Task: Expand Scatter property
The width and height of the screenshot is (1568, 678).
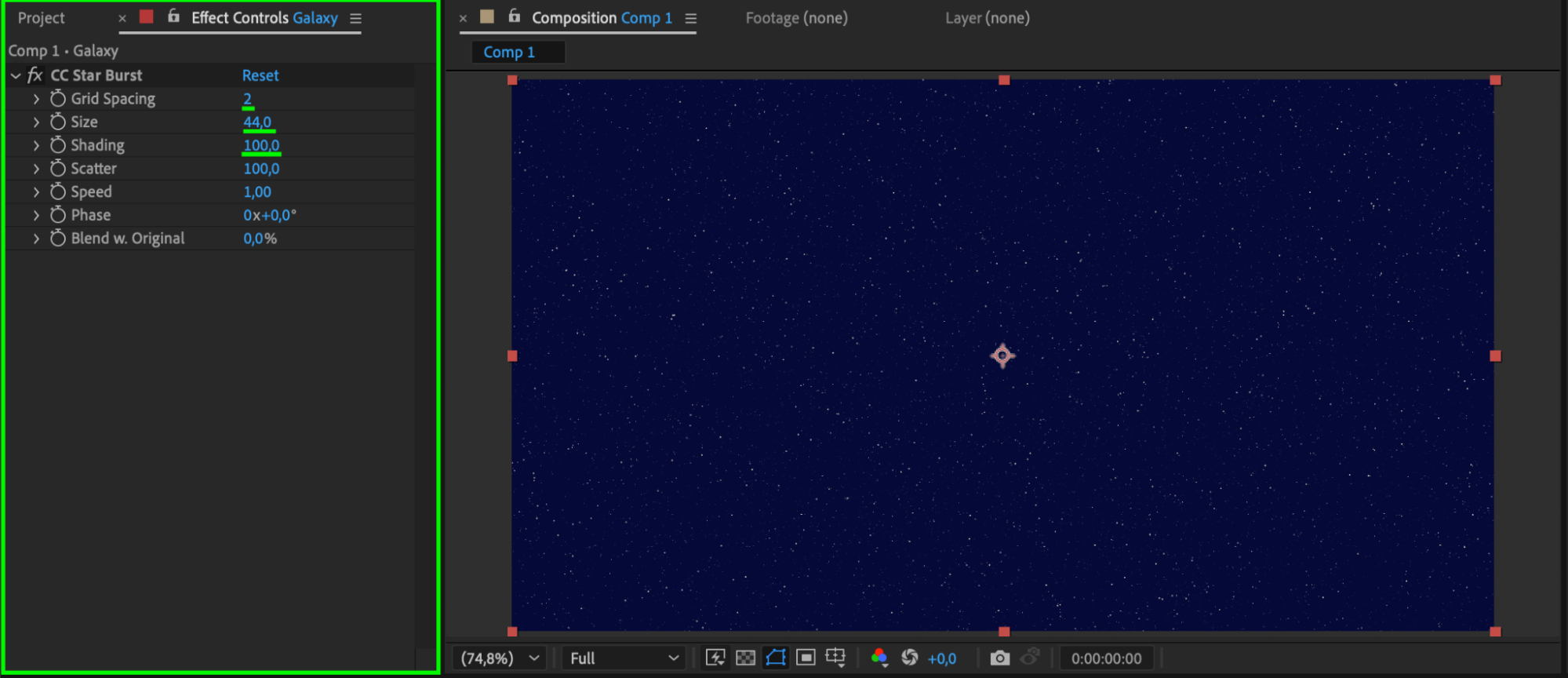Action: pos(36,169)
